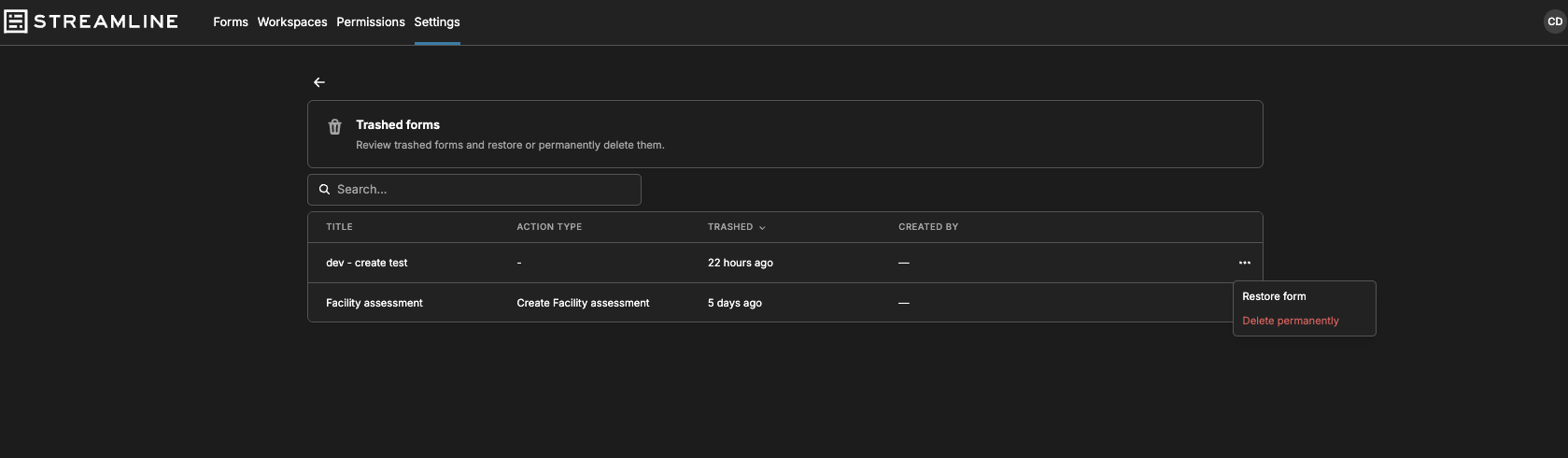Click the ACTION TYPE column header
The height and width of the screenshot is (458, 1568).
[549, 227]
